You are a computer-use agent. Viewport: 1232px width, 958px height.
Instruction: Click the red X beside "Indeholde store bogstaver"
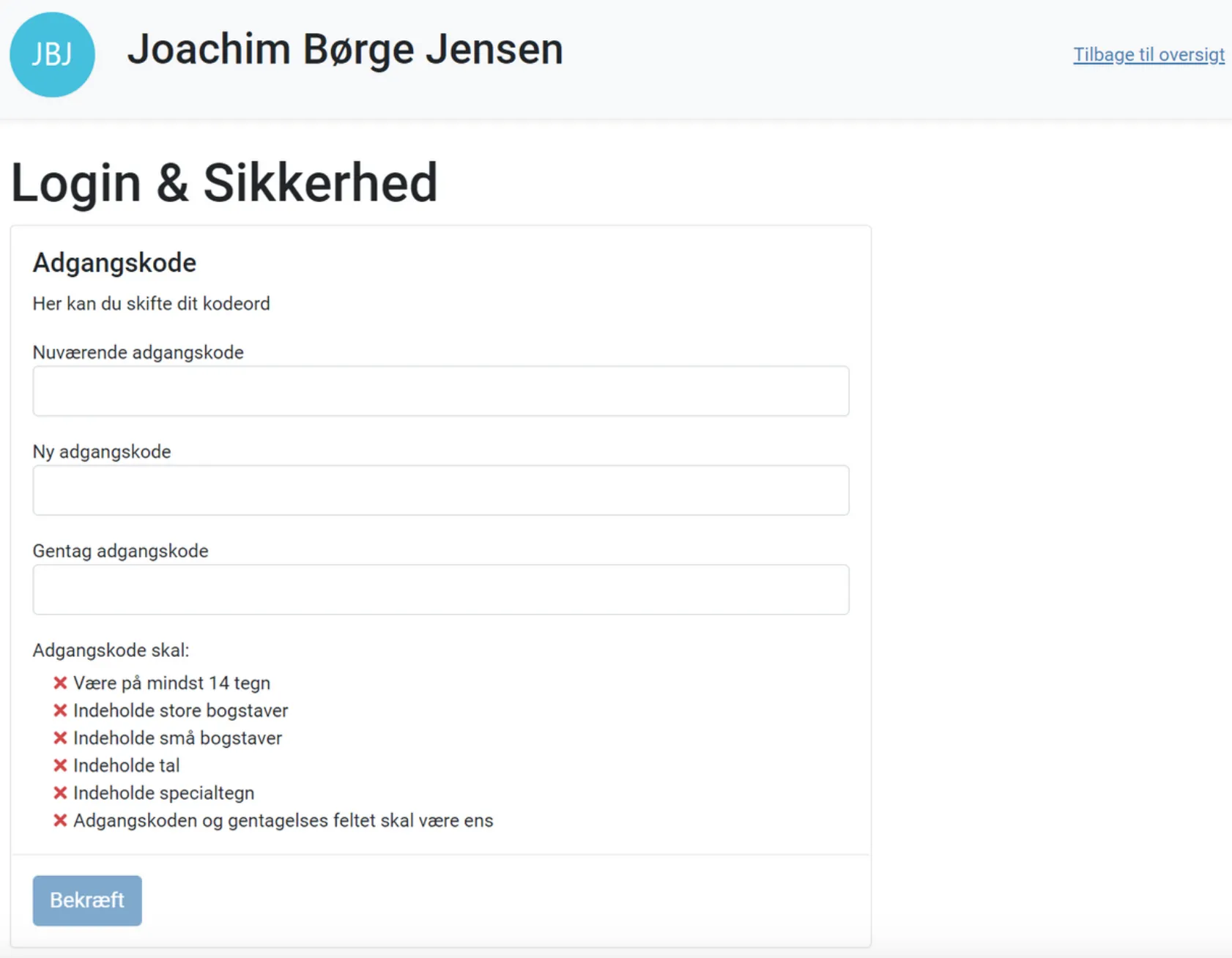point(60,710)
